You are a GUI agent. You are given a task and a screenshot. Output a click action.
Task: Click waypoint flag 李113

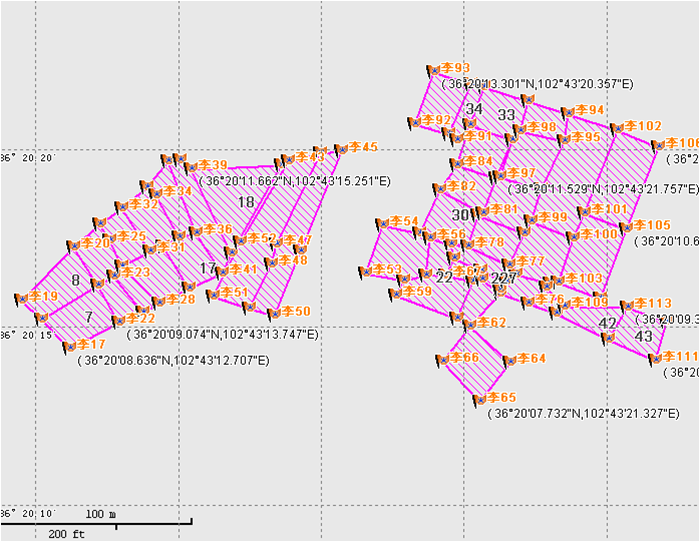pos(629,304)
